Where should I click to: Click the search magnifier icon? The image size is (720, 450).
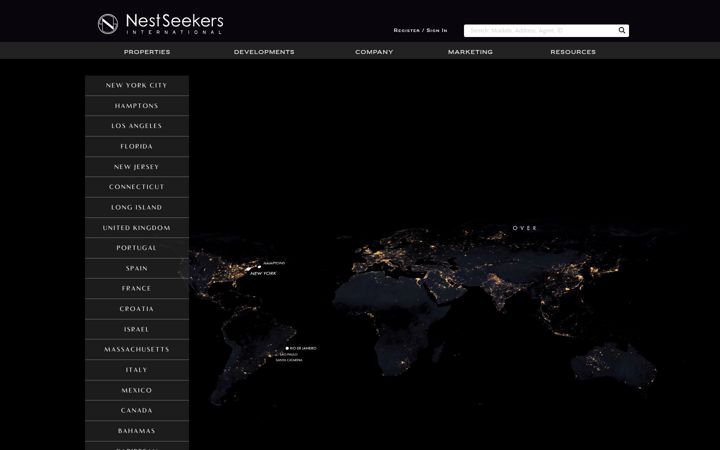pyautogui.click(x=622, y=30)
